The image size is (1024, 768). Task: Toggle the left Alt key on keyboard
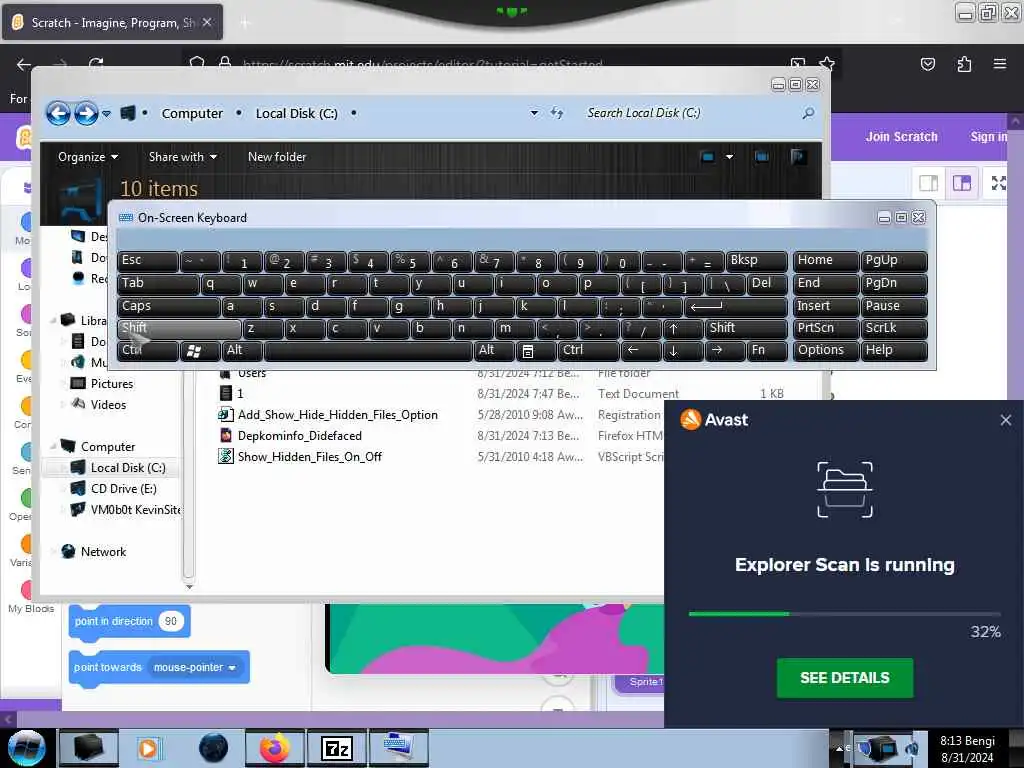click(x=242, y=351)
